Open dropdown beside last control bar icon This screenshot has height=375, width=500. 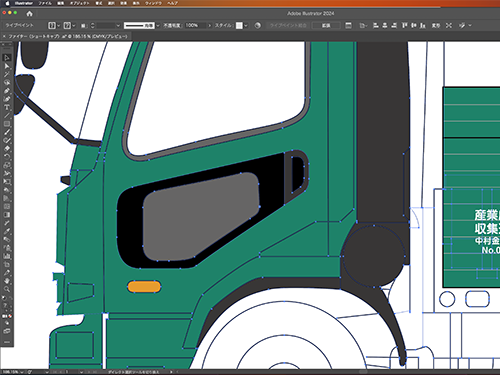pyautogui.click(x=470, y=25)
